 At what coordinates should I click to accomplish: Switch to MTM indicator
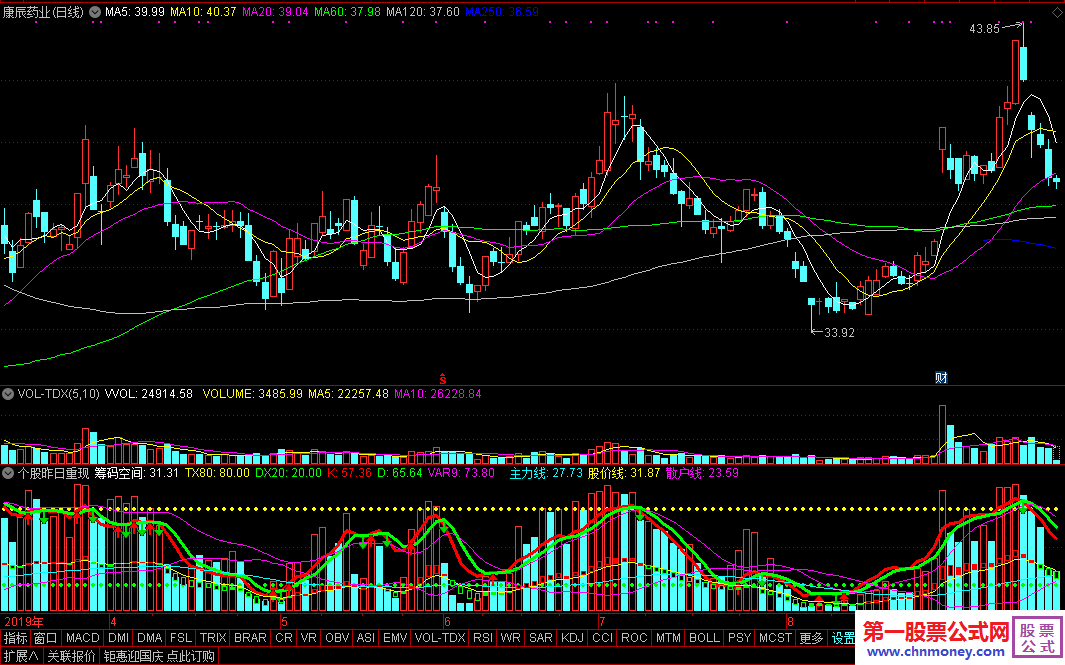point(668,639)
